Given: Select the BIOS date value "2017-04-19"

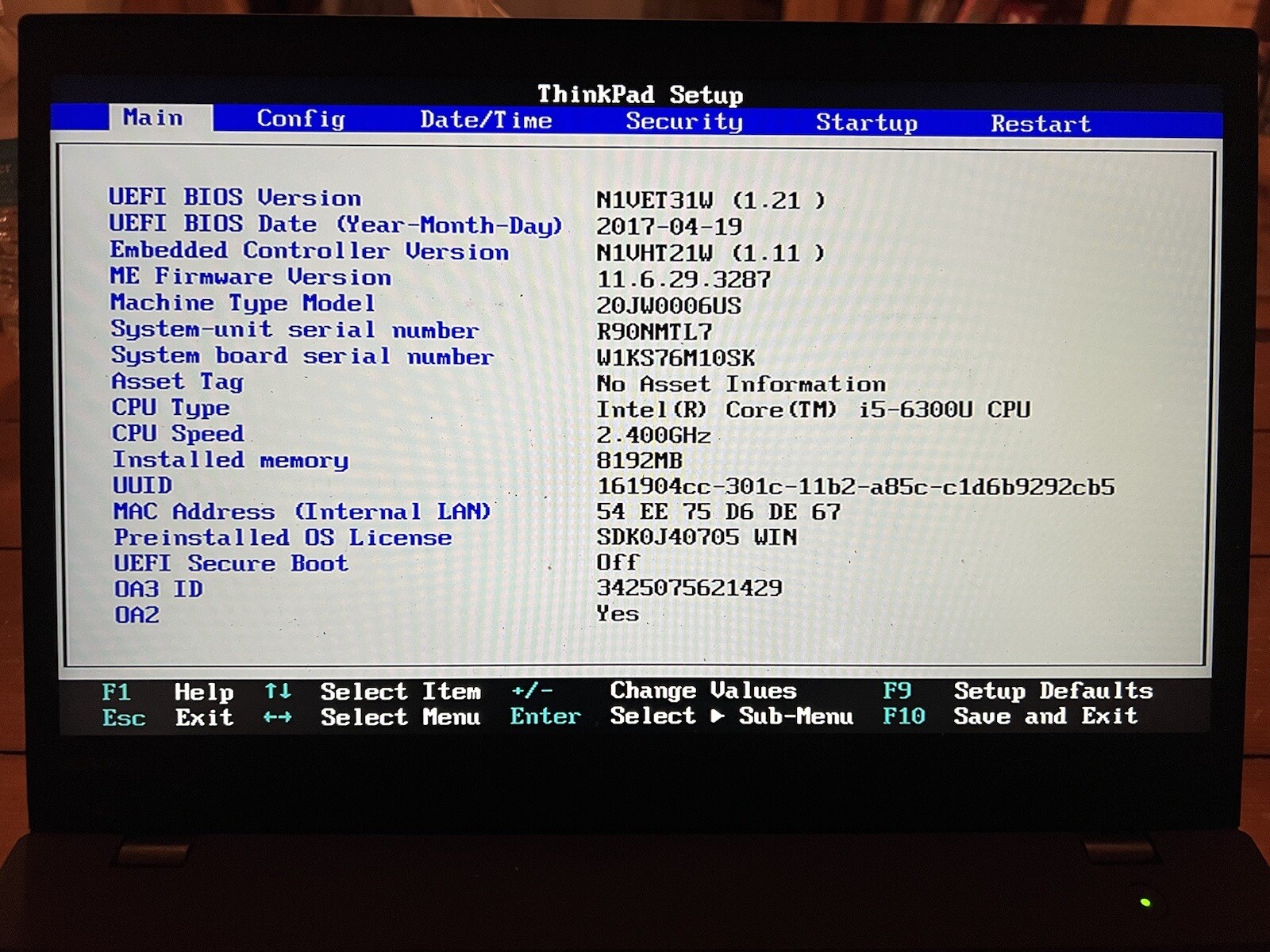Looking at the screenshot, I should [x=669, y=226].
